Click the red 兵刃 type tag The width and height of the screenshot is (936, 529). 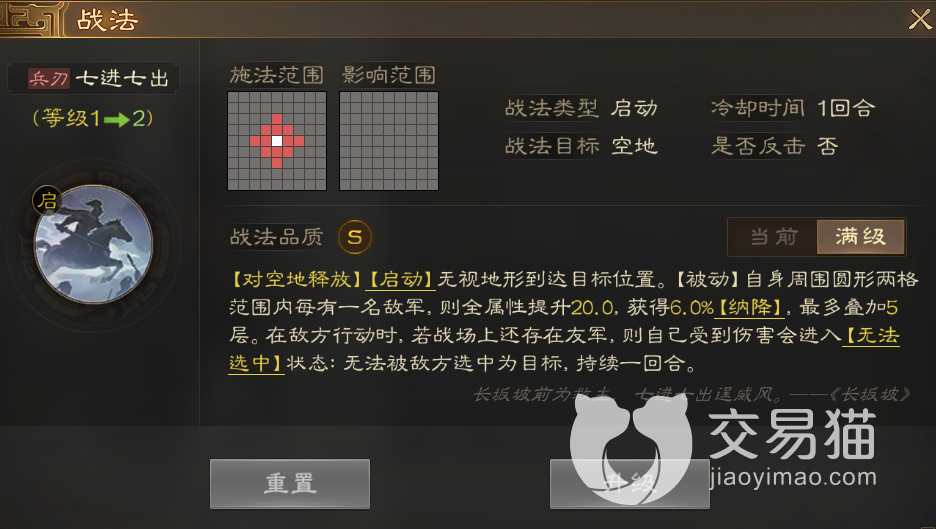point(49,78)
